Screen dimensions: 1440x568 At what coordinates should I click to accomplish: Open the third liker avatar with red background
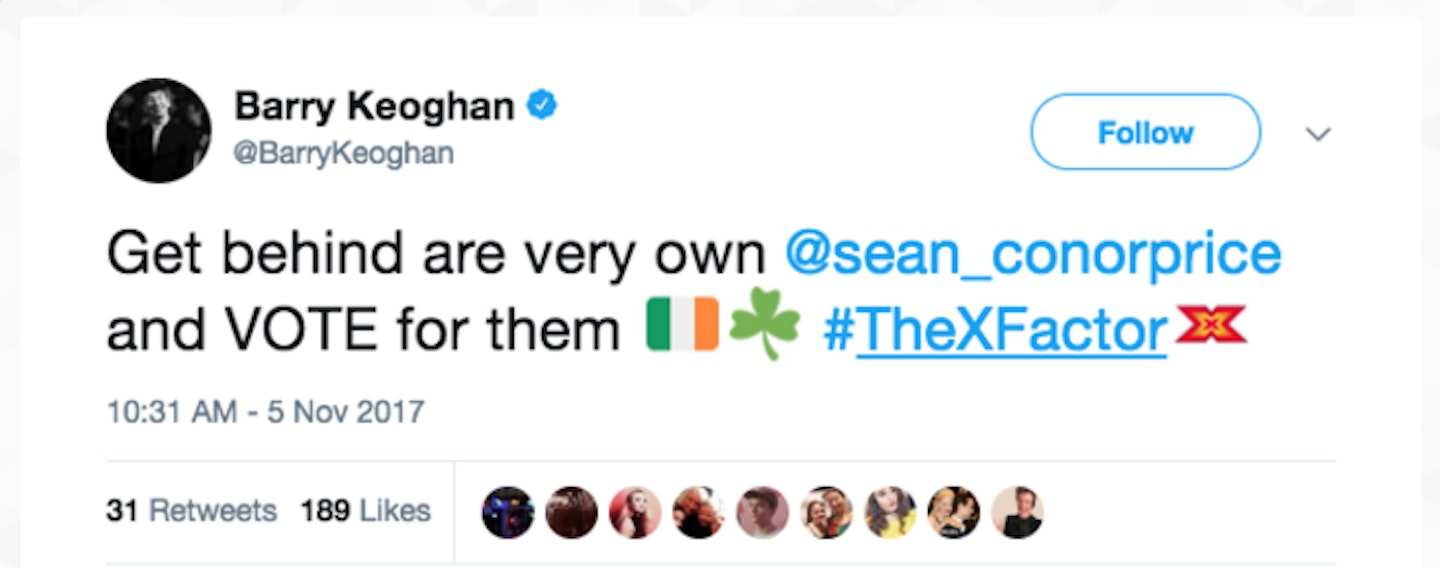635,513
